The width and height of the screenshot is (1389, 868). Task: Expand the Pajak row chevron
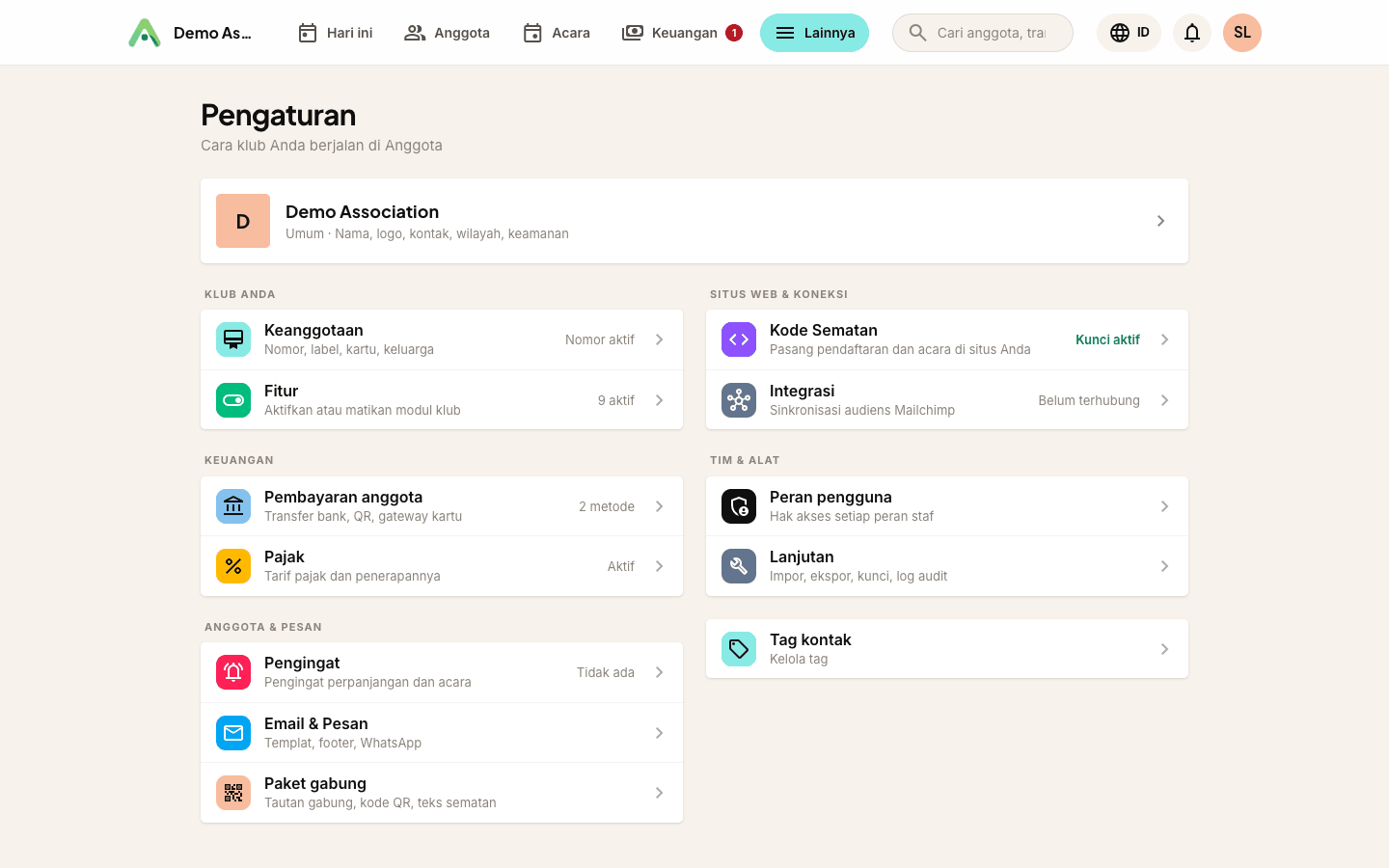pyautogui.click(x=660, y=566)
